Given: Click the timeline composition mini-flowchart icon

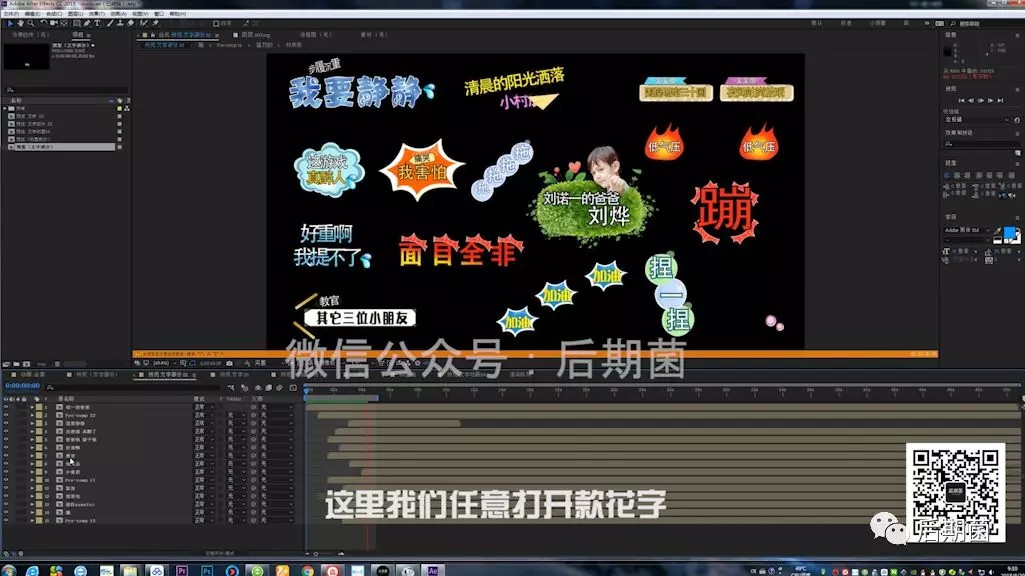Looking at the screenshot, I should coord(231,388).
